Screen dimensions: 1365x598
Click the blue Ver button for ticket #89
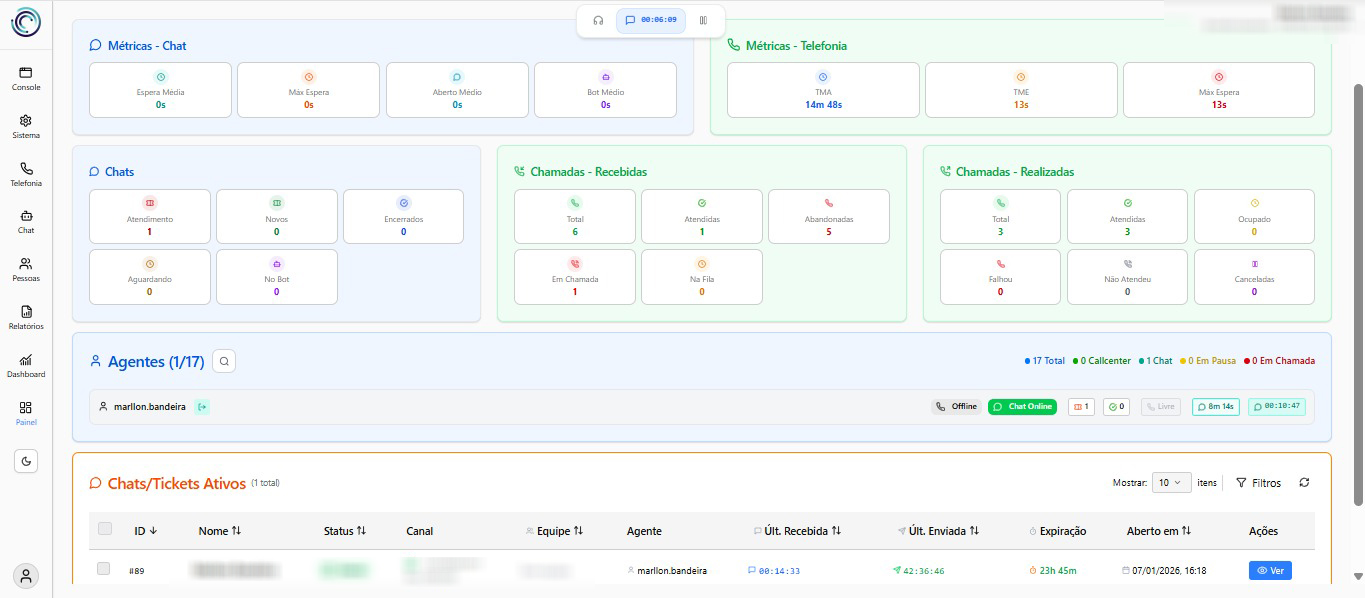click(1269, 570)
